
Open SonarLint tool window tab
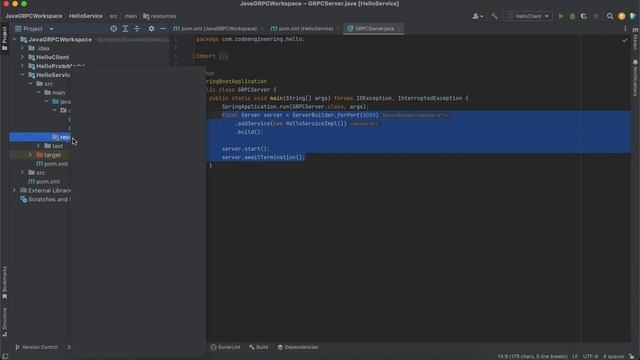click(225, 347)
